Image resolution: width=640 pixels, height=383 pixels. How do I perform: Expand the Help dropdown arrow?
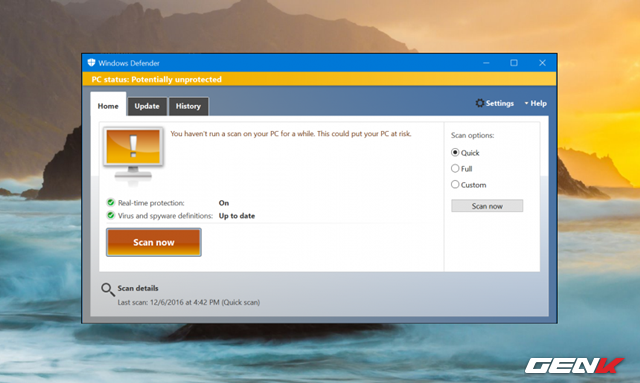pyautogui.click(x=527, y=103)
